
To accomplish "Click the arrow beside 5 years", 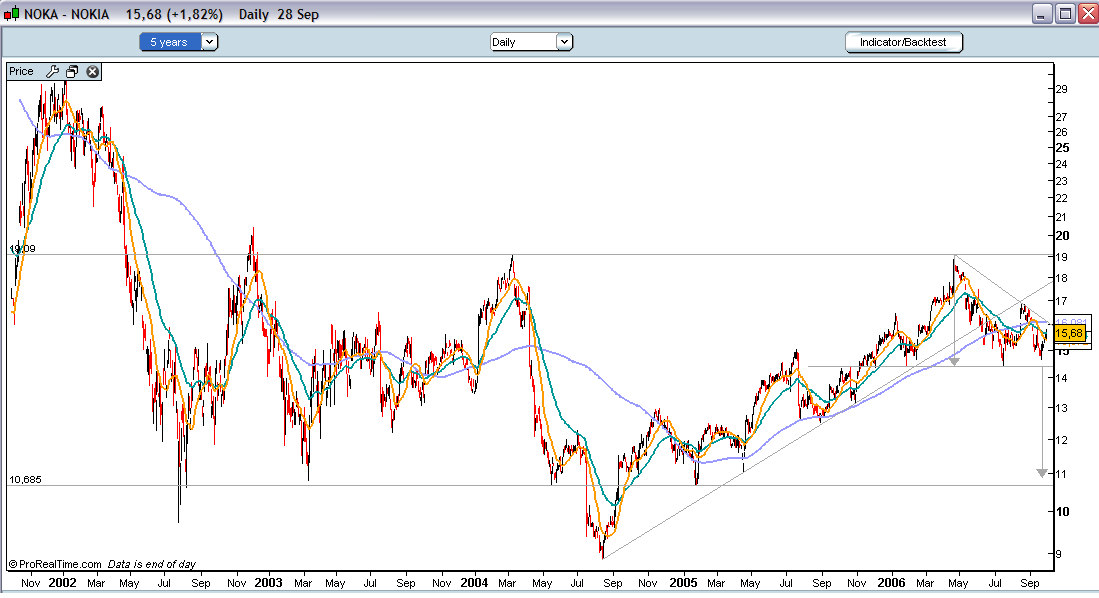I will point(209,42).
